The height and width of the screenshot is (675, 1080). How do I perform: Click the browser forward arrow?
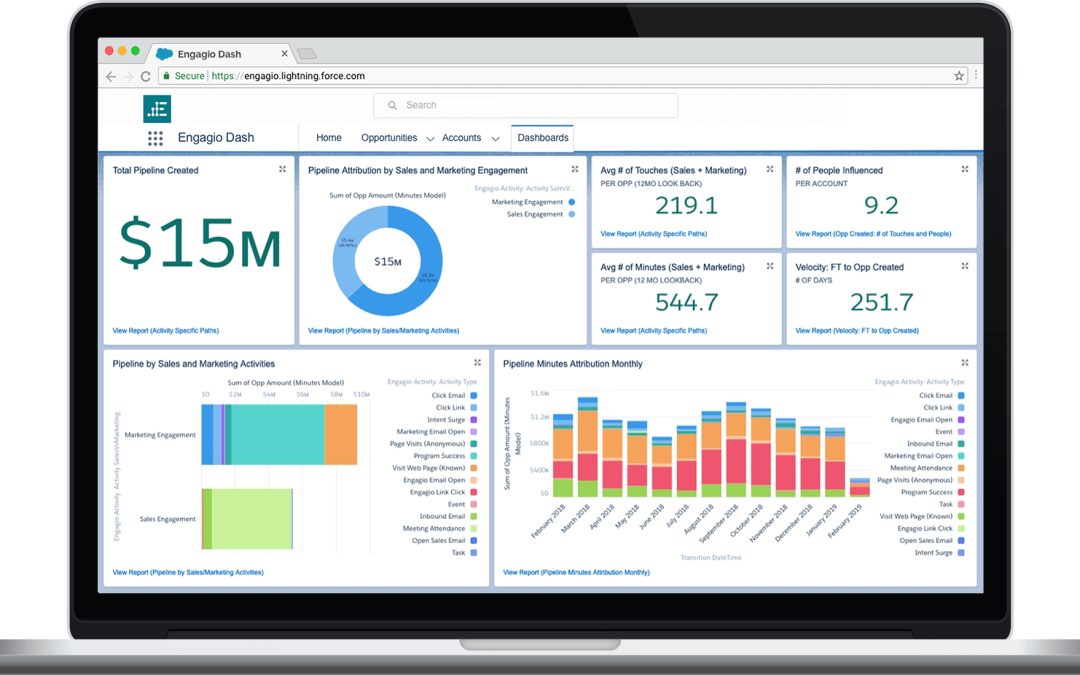tap(128, 76)
